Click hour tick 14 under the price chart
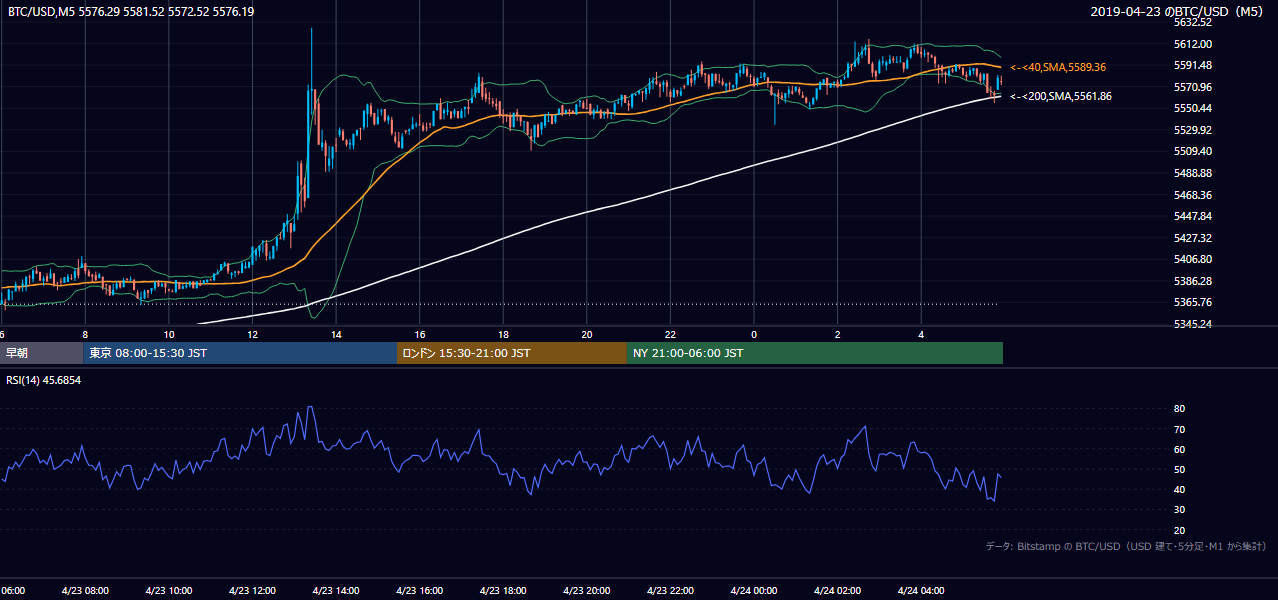 point(336,334)
